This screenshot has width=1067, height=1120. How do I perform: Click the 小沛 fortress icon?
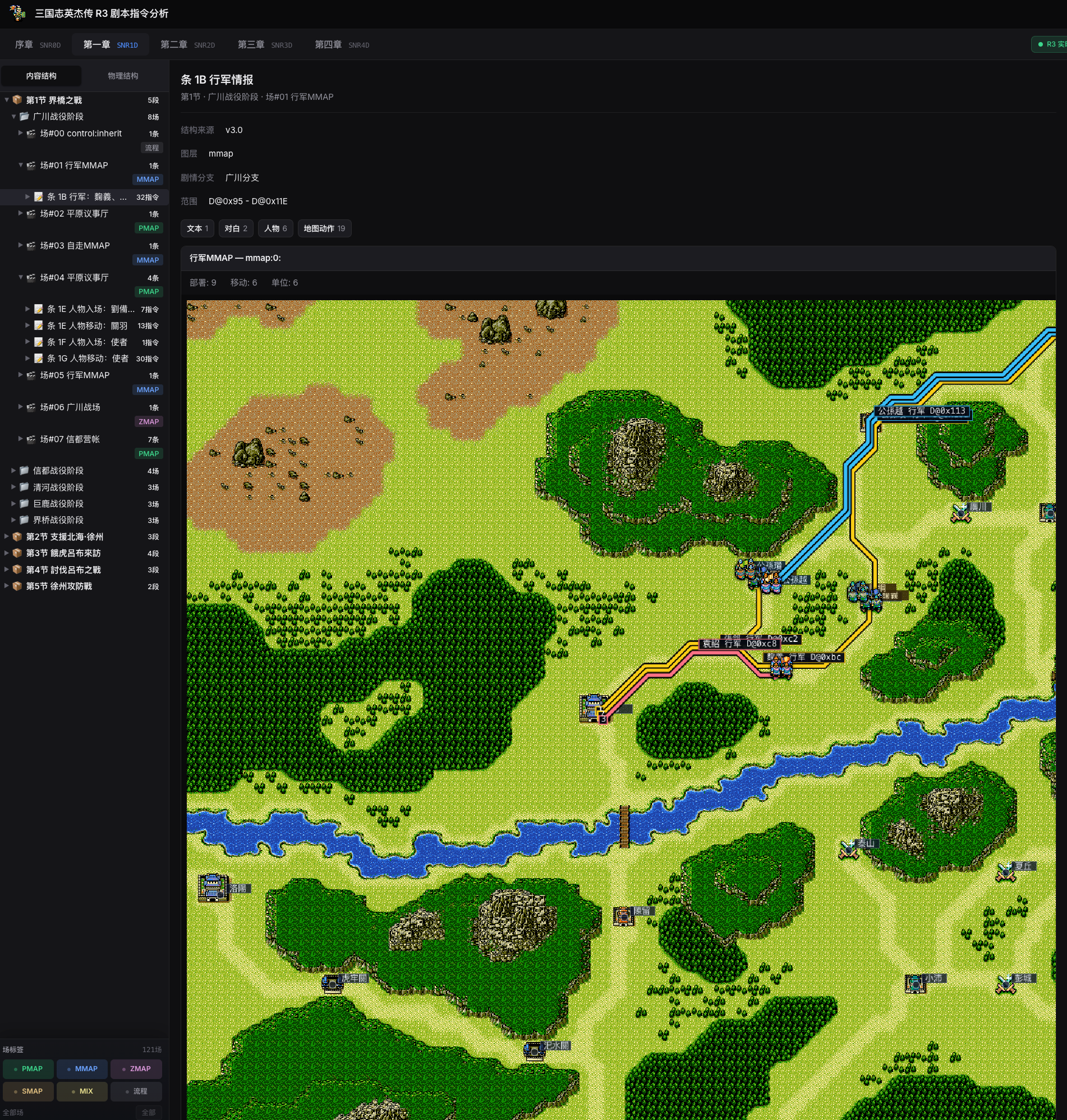coord(914,984)
